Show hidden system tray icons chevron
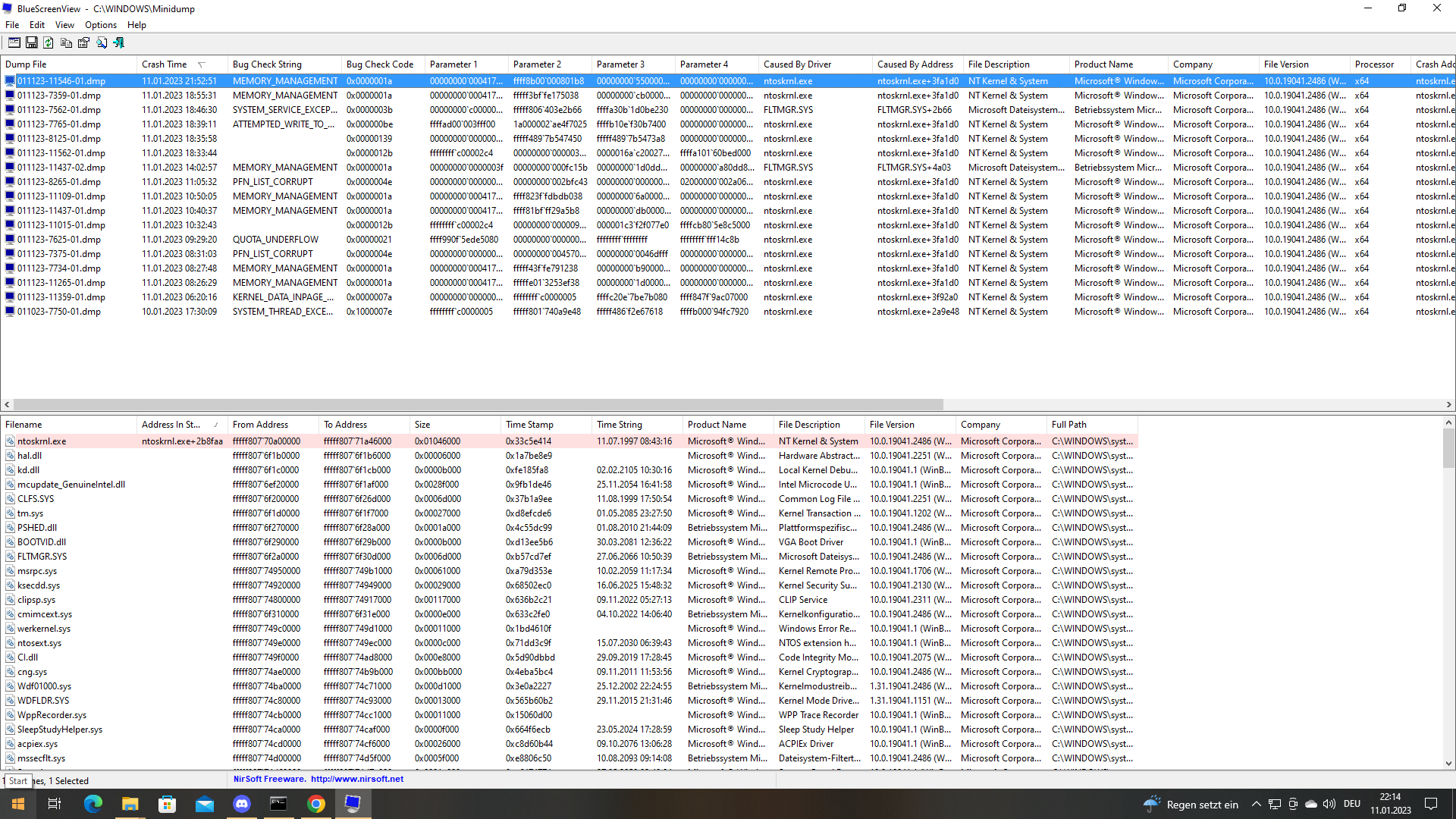Screen dimensions: 1456x819 pos(1256,804)
